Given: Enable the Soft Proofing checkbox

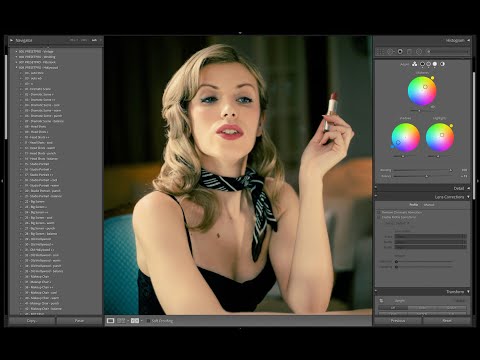Looking at the screenshot, I should pyautogui.click(x=148, y=321).
